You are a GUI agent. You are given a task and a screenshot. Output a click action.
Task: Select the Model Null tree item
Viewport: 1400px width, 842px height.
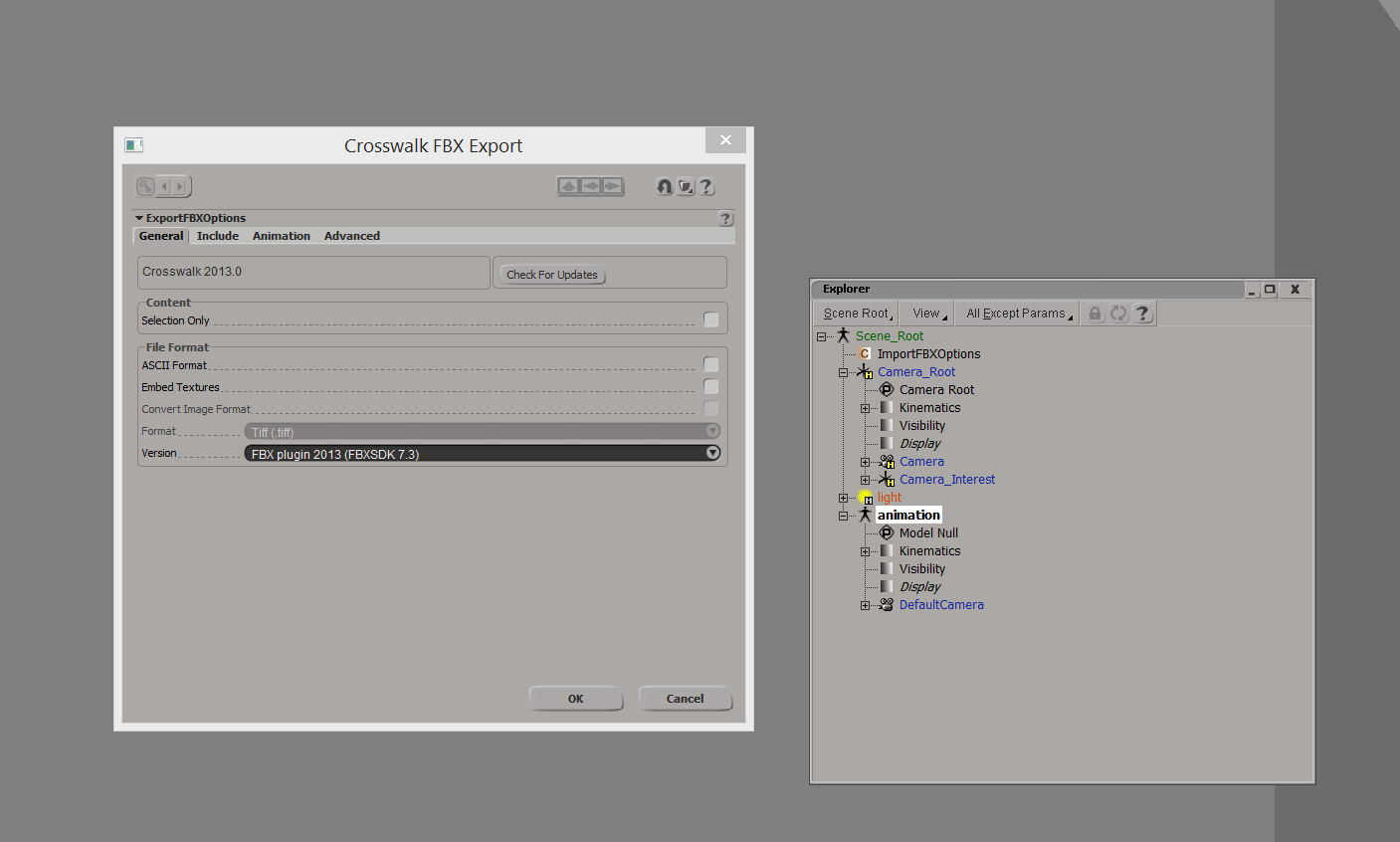[x=929, y=533]
